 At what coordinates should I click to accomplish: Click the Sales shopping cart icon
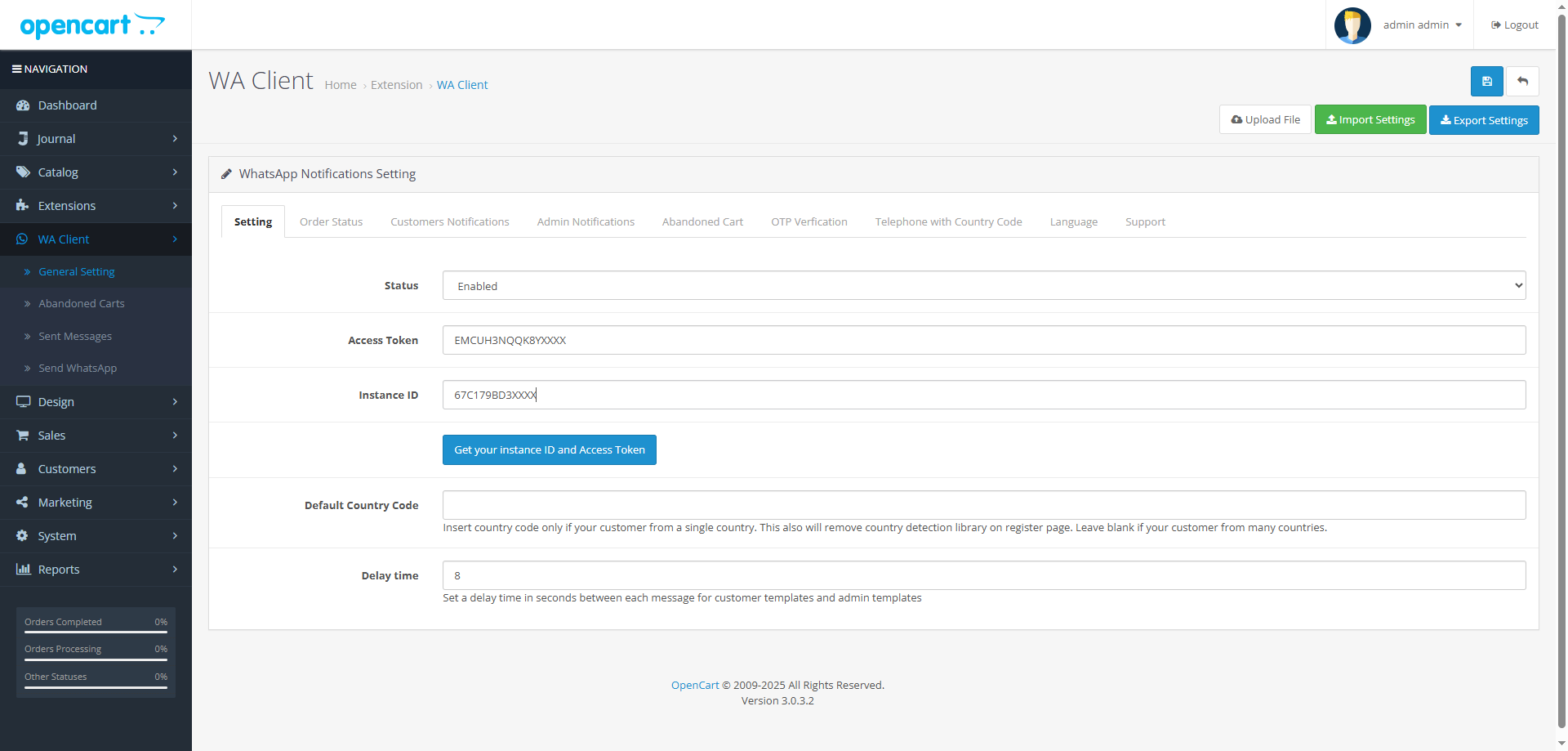click(x=23, y=436)
